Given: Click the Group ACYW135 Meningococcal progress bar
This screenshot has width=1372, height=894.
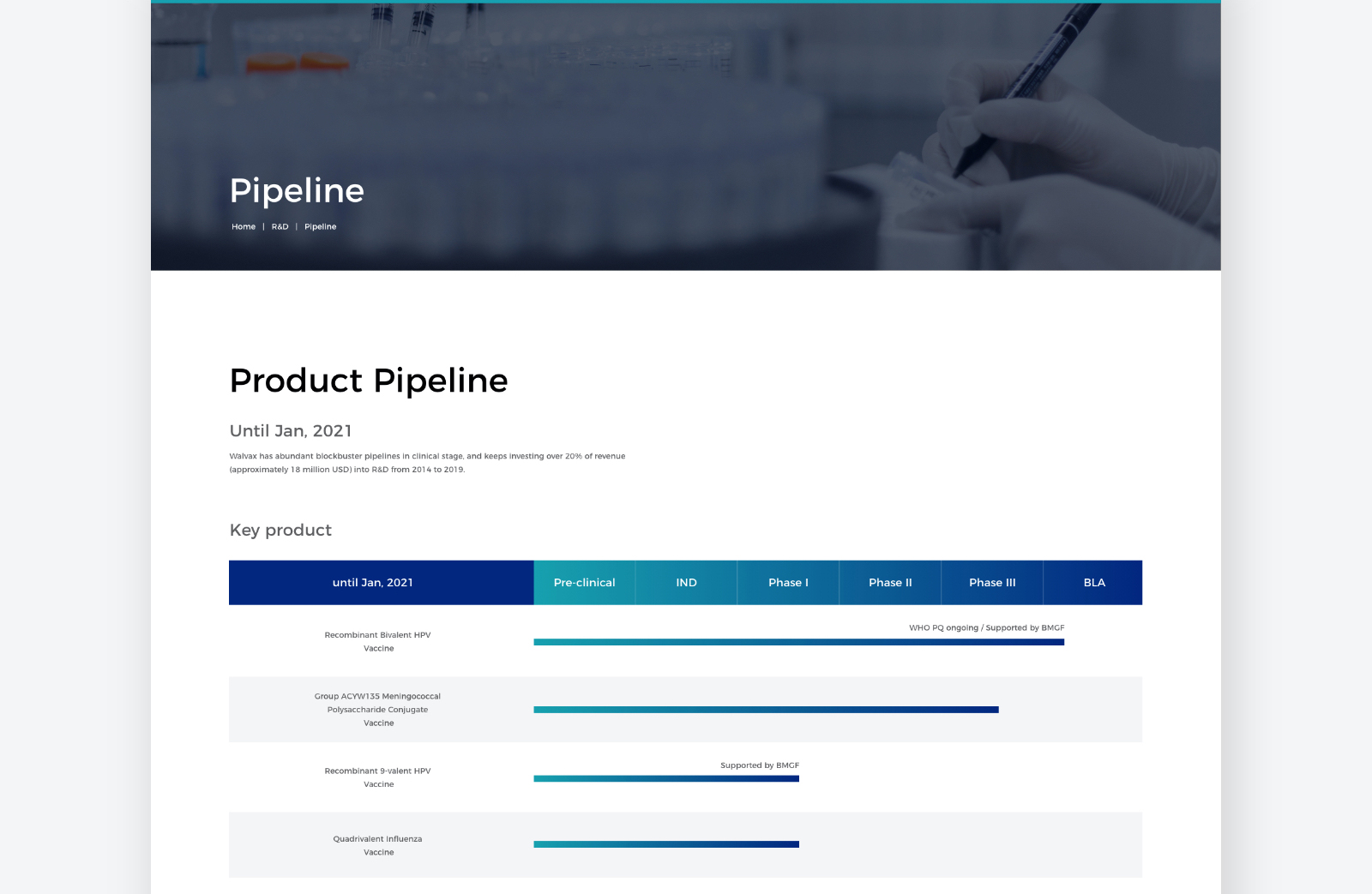Looking at the screenshot, I should click(766, 710).
